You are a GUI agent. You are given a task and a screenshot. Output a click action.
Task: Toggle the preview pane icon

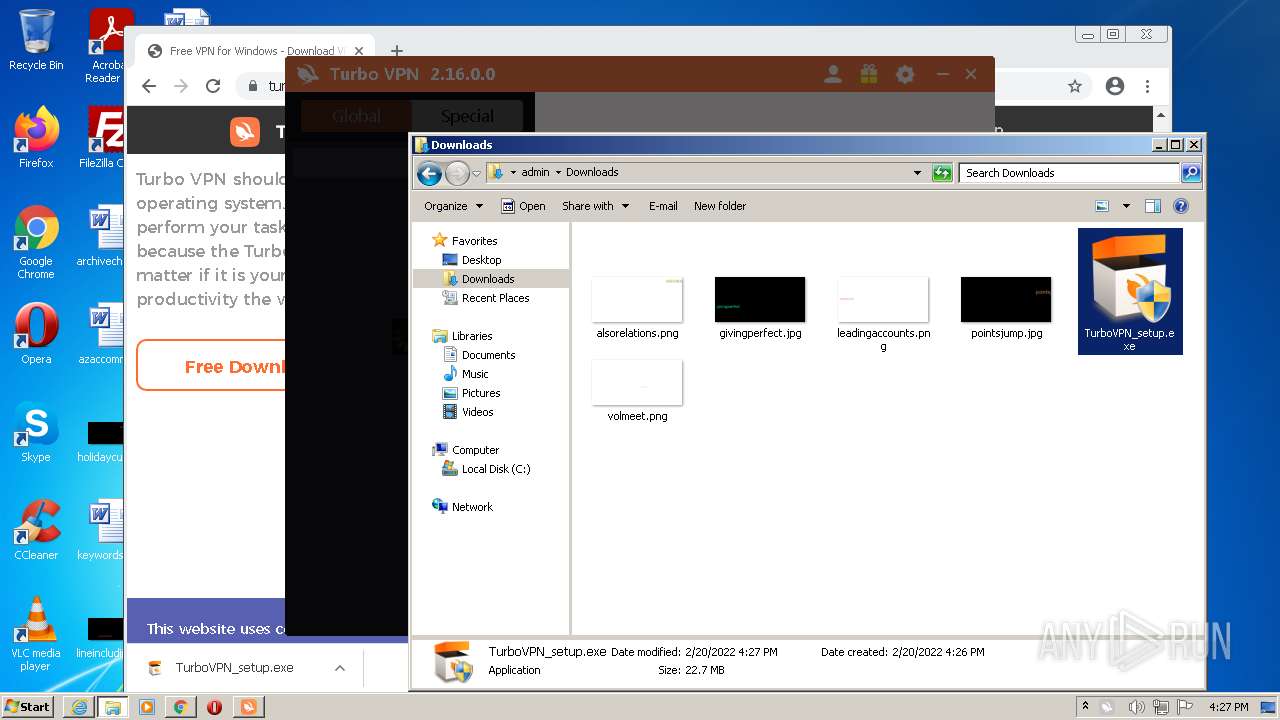click(x=1153, y=206)
